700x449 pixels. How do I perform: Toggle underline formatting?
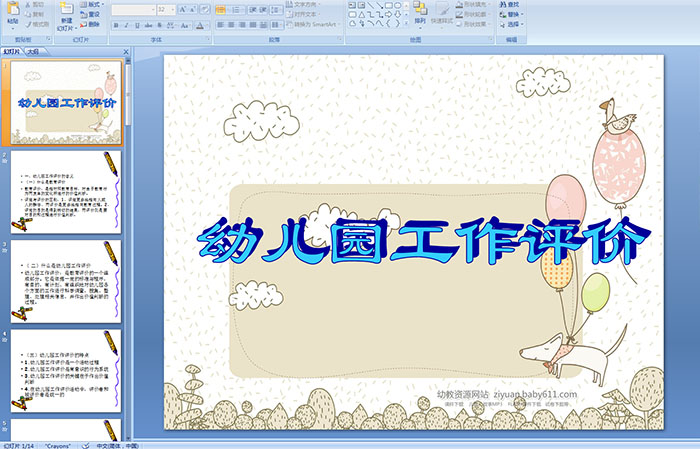tap(137, 25)
